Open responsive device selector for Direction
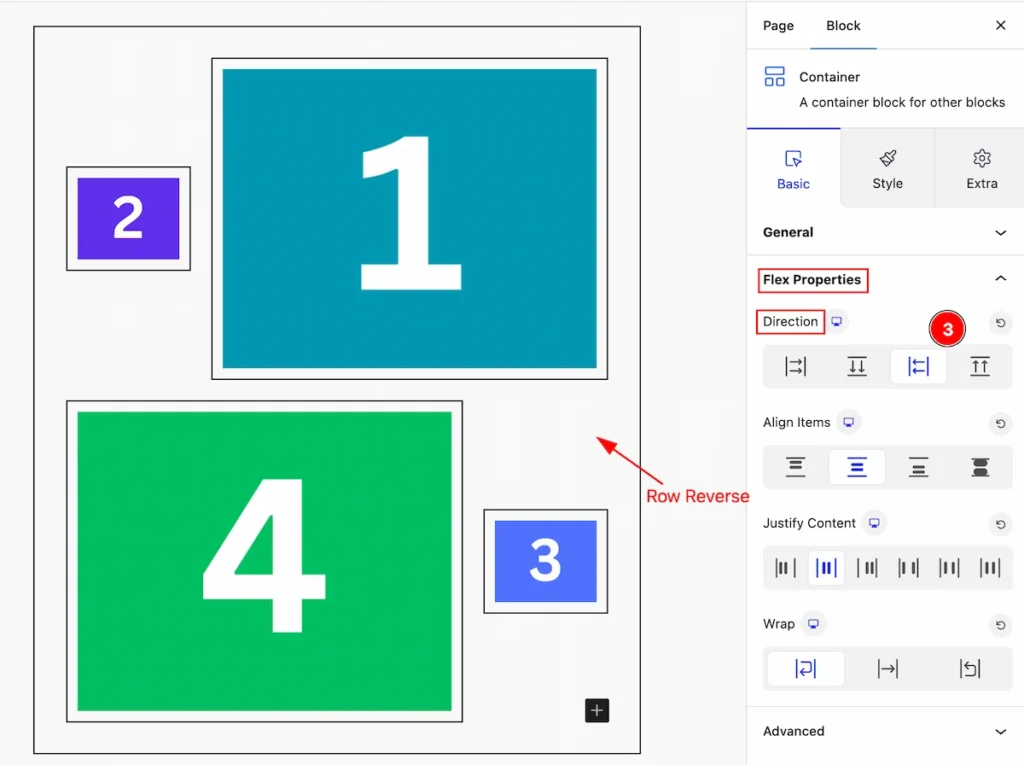The height and width of the screenshot is (765, 1024). 837,321
